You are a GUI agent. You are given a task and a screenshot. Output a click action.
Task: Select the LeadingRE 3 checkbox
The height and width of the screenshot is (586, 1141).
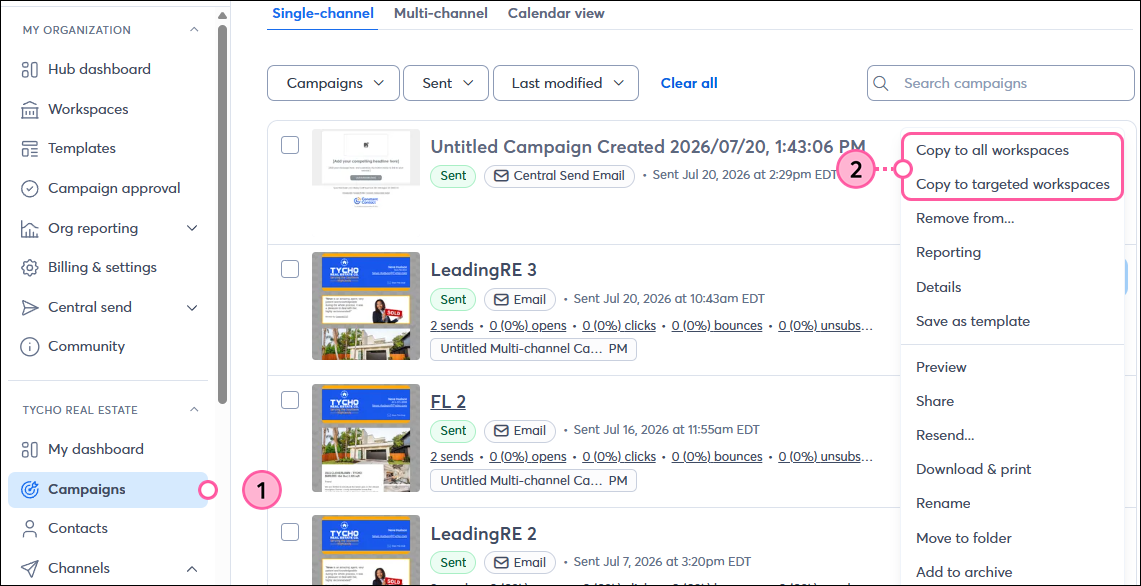click(290, 269)
